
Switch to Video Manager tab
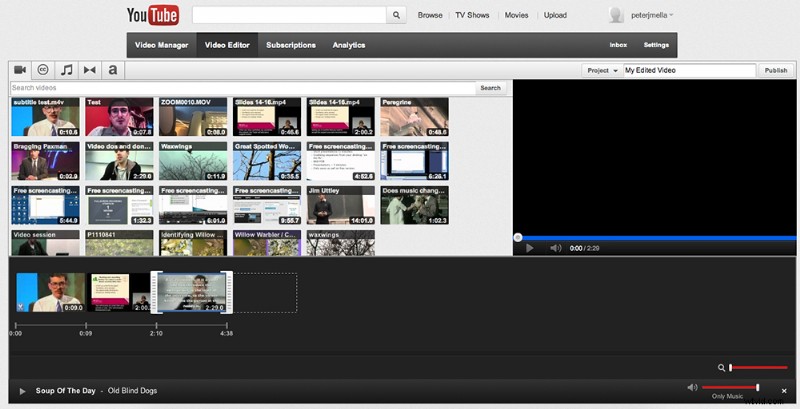[x=161, y=45]
